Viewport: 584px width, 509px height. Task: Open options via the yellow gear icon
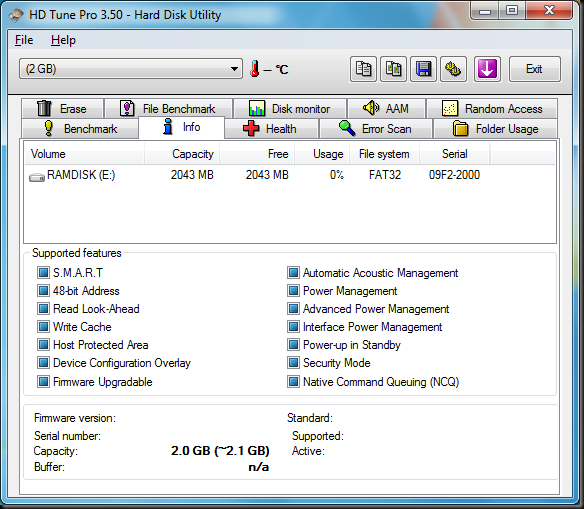pyautogui.click(x=453, y=69)
